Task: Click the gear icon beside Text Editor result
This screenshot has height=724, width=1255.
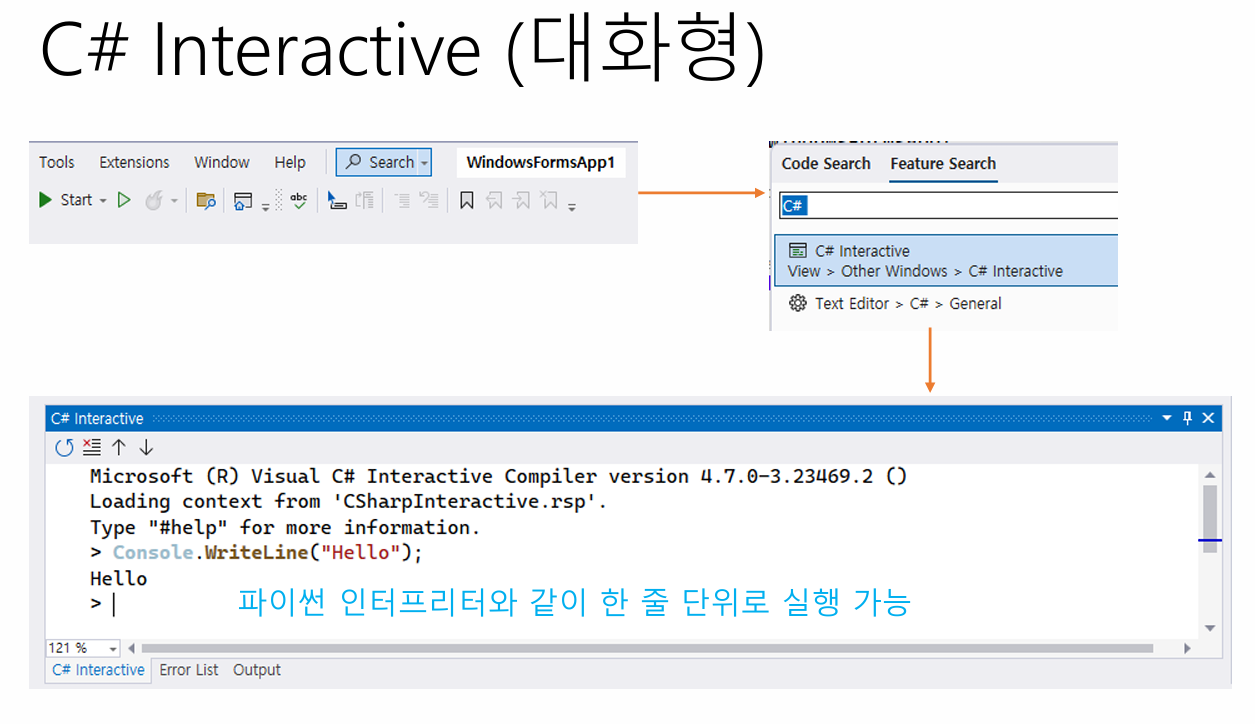Action: click(x=797, y=304)
